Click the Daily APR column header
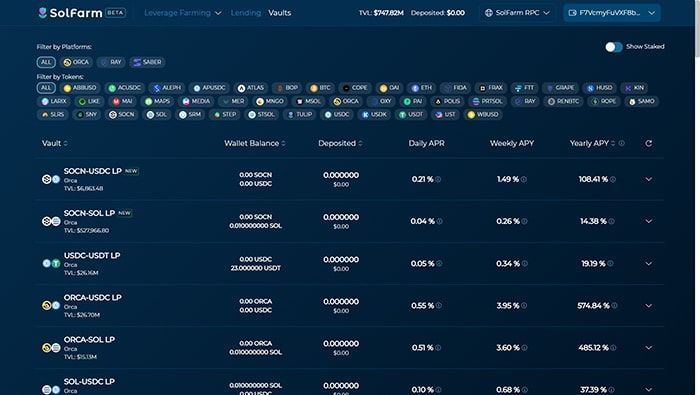 point(426,143)
